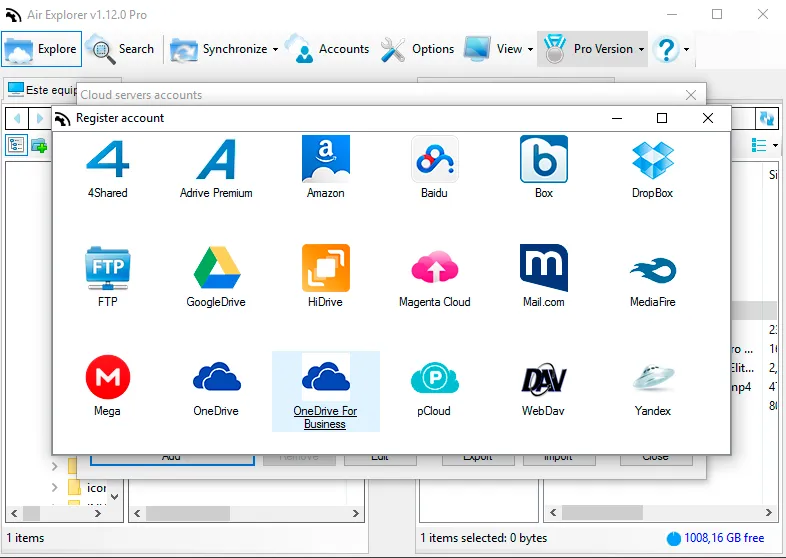Image resolution: width=786 pixels, height=558 pixels.
Task: Minimize the Register account window
Action: point(617,118)
